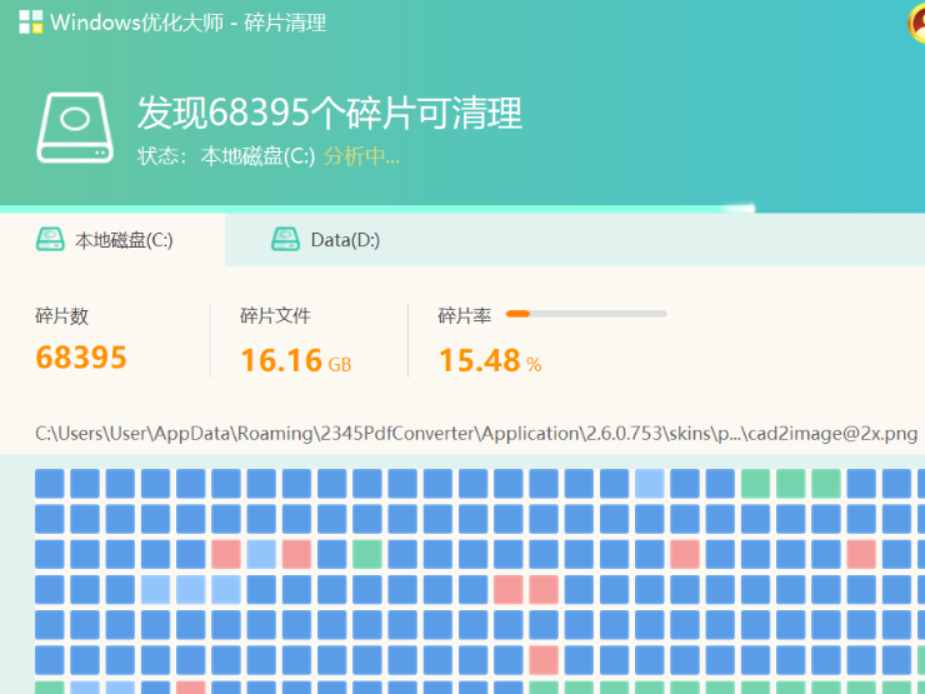
Task: Click the orange value 68395
Action: [81, 357]
